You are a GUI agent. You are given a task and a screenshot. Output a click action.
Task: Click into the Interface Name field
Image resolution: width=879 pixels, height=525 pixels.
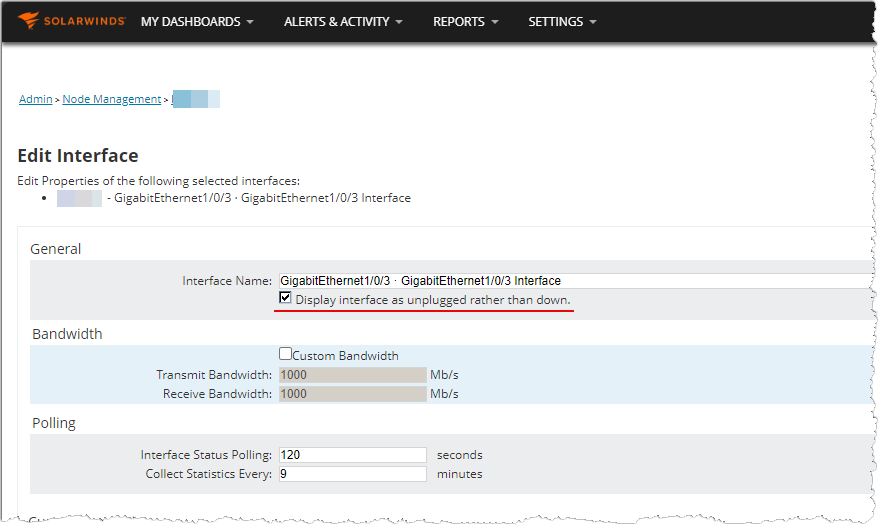(576, 281)
